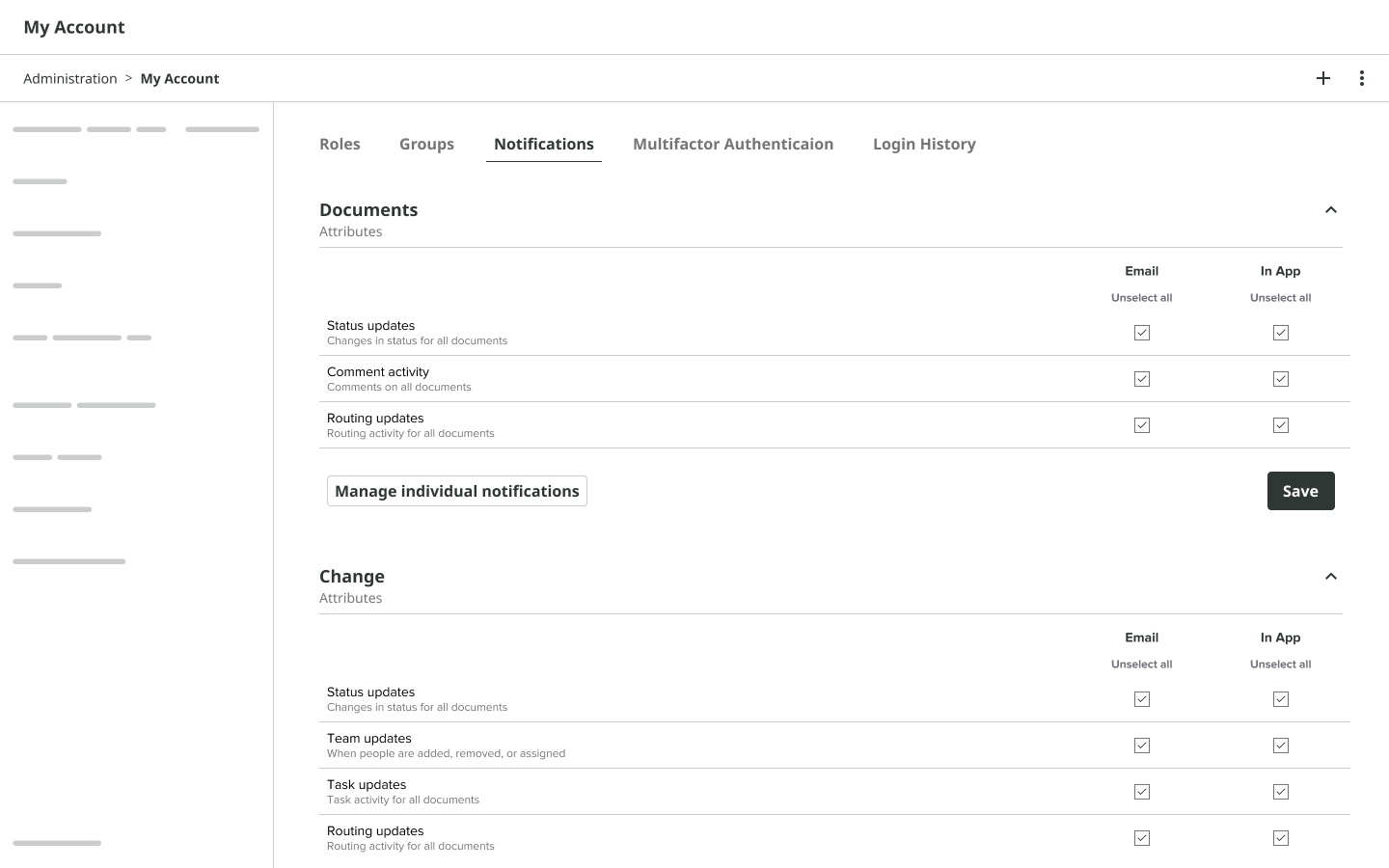Uncheck In App for Routing updates under Change
1389x868 pixels.
(1281, 838)
